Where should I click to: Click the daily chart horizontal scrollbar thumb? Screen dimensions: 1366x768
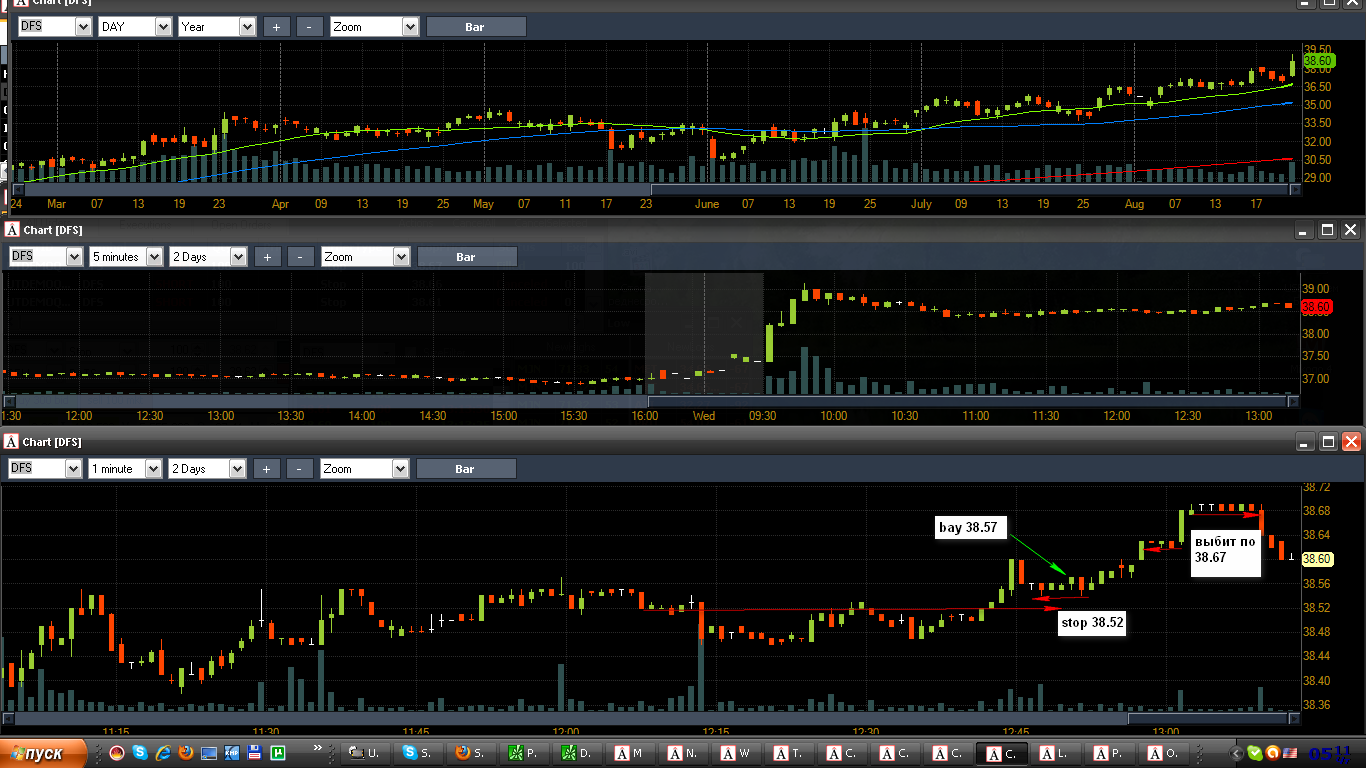[970, 190]
